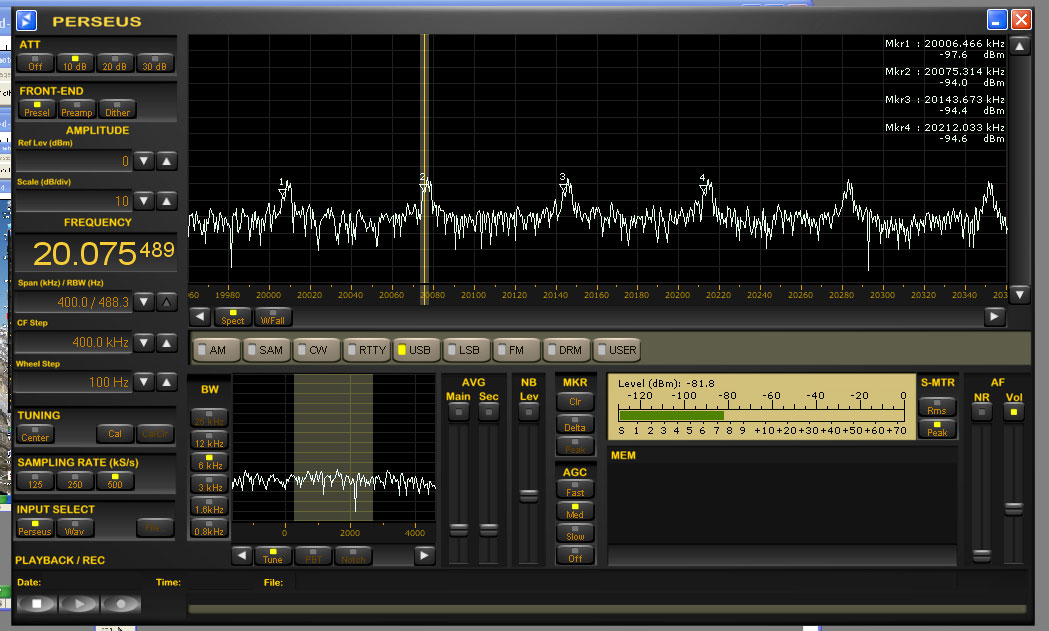Switch to AM demodulation mode
Image resolution: width=1049 pixels, height=631 pixels.
(216, 350)
